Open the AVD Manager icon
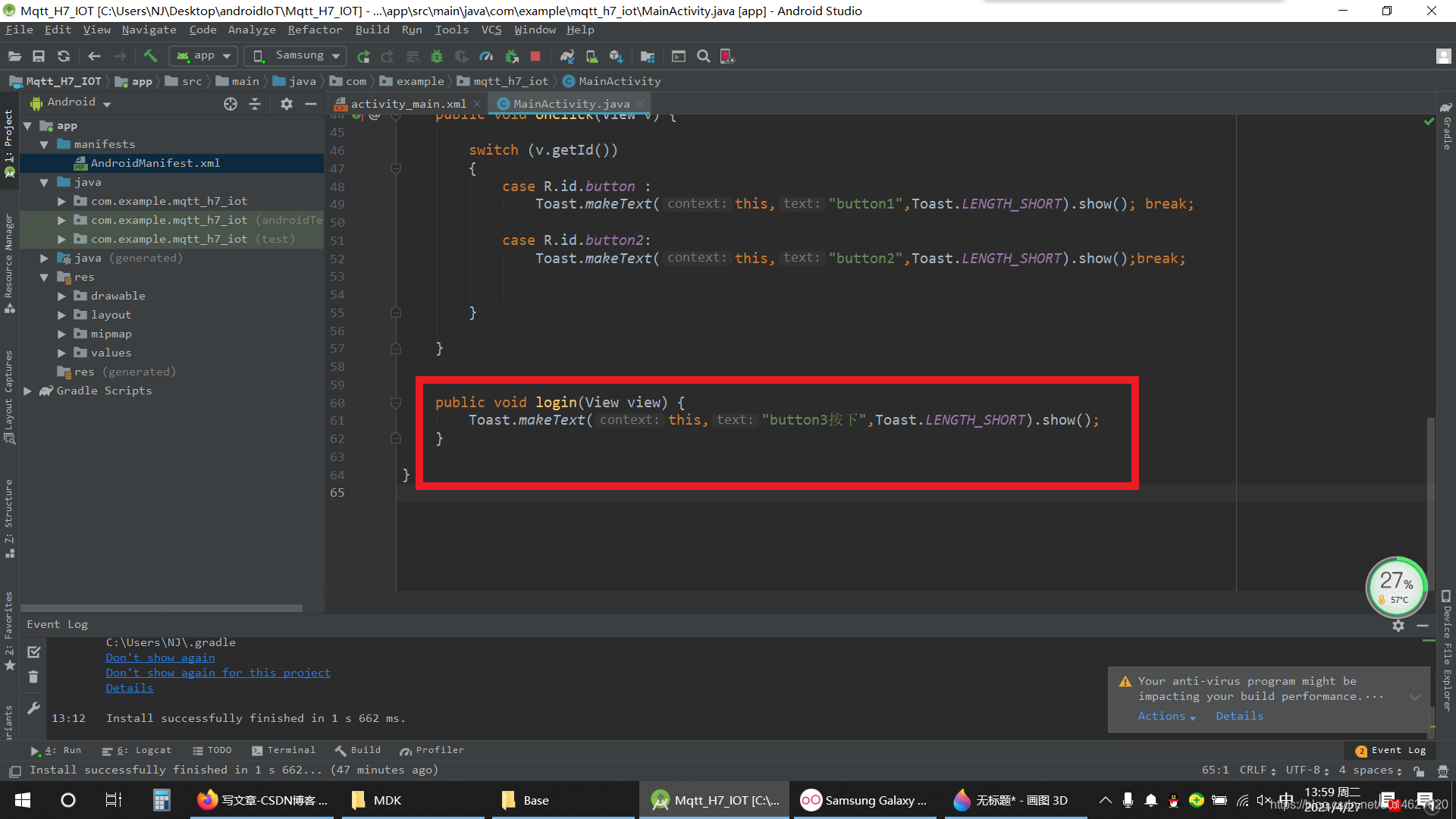The image size is (1456, 819). tap(591, 55)
